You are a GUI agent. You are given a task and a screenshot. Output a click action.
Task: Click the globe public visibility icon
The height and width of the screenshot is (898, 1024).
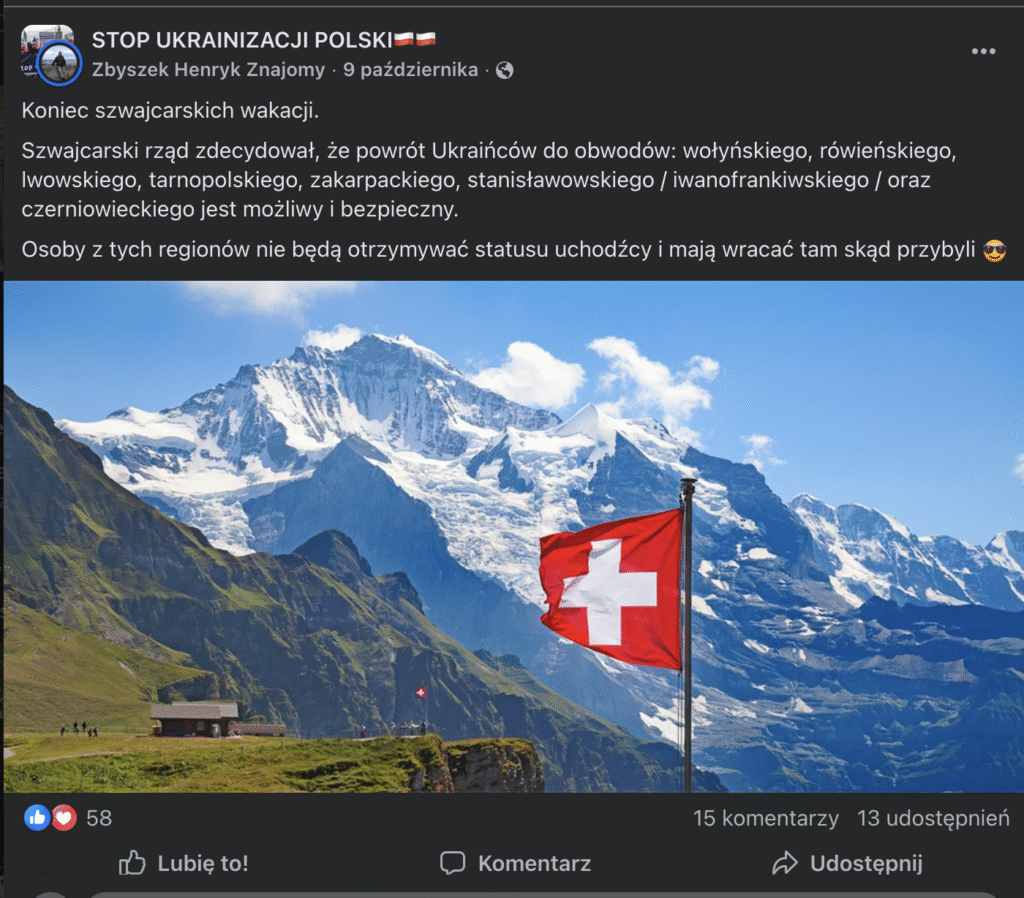coord(504,70)
